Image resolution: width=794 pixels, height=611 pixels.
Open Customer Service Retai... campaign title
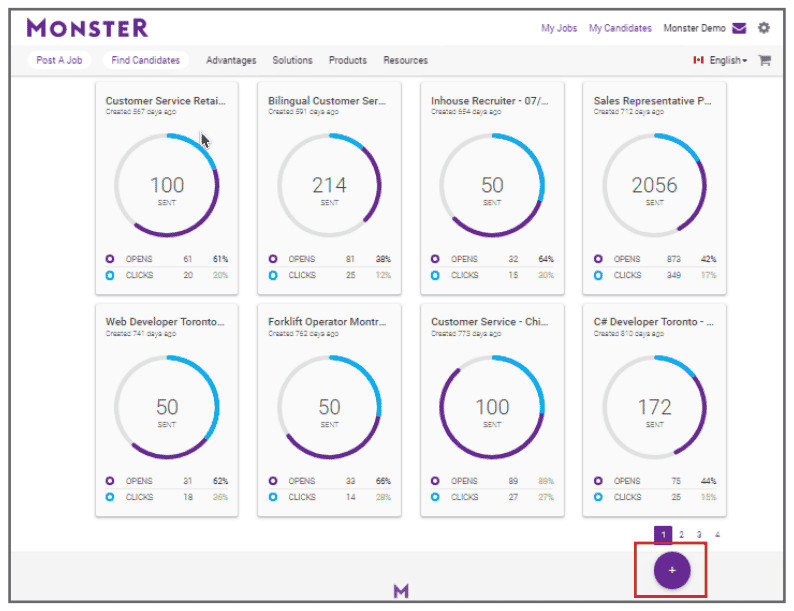[x=166, y=101]
